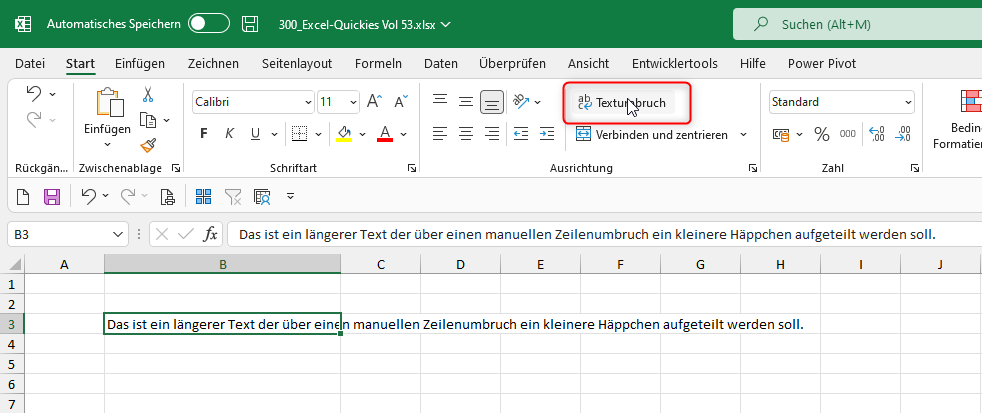Undo using quick access toolbar arrow
Viewport: 982px width, 413px height.
[x=88, y=196]
